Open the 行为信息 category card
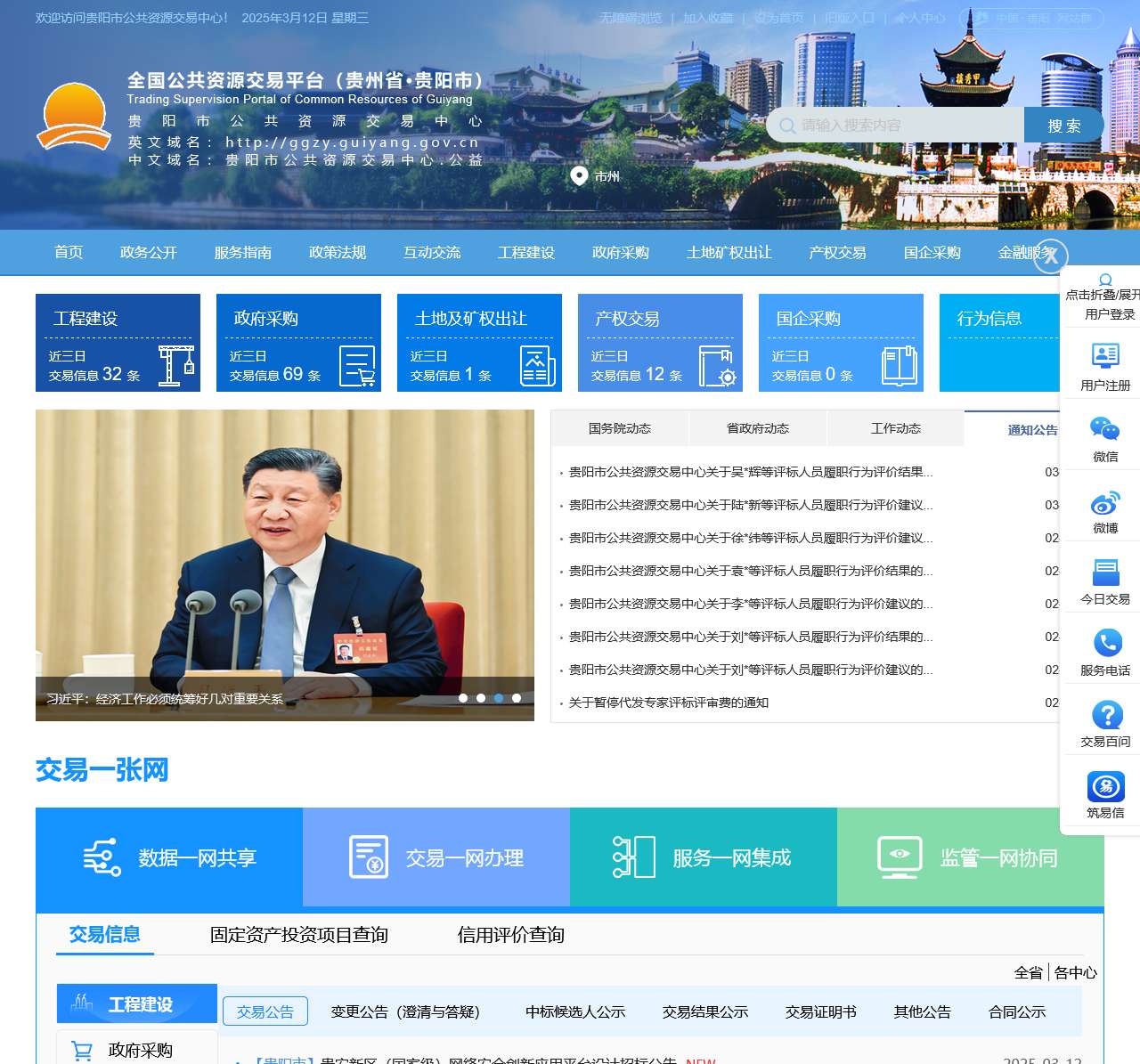This screenshot has width=1140, height=1064. [x=999, y=343]
